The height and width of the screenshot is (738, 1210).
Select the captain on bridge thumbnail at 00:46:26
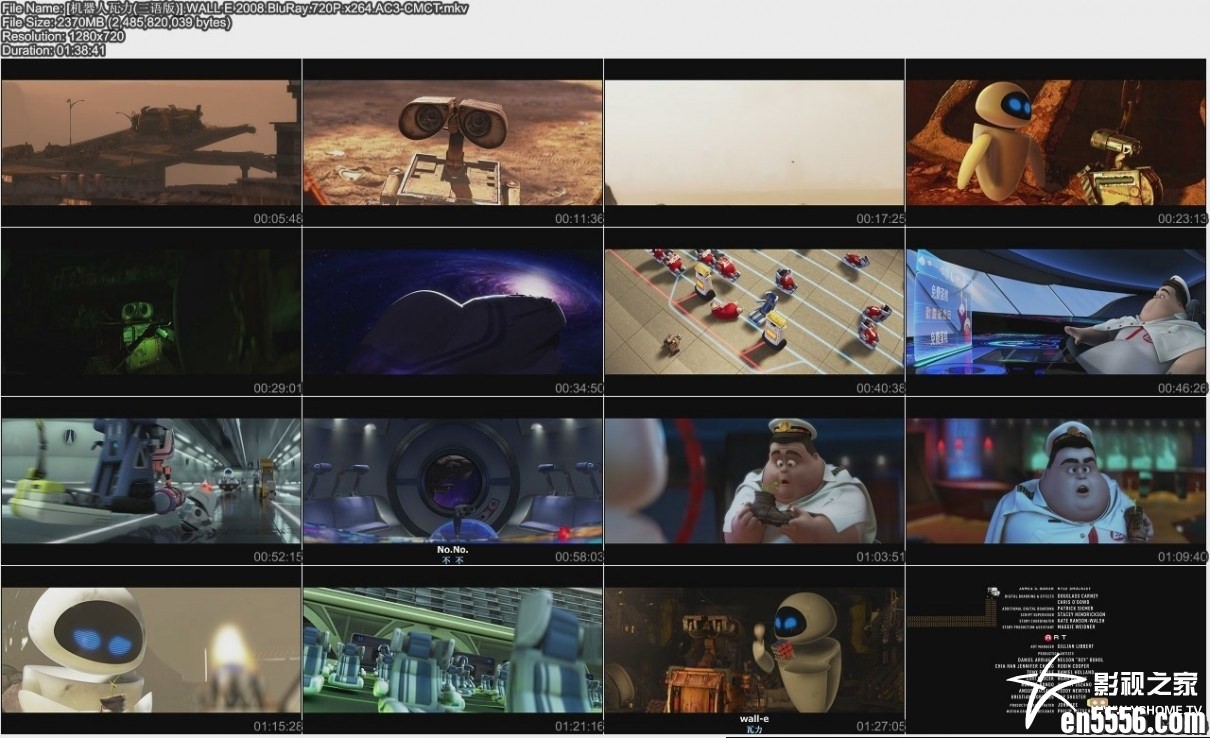pos(1057,312)
